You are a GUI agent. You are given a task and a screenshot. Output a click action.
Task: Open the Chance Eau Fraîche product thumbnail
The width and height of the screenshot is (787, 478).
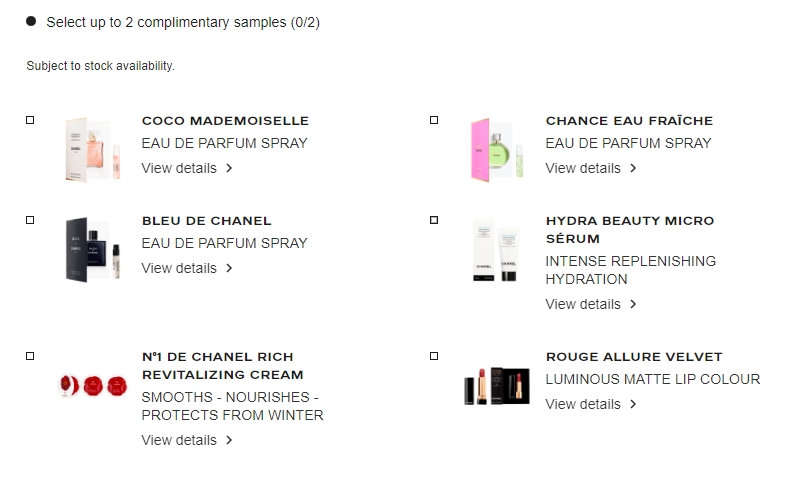tap(497, 149)
